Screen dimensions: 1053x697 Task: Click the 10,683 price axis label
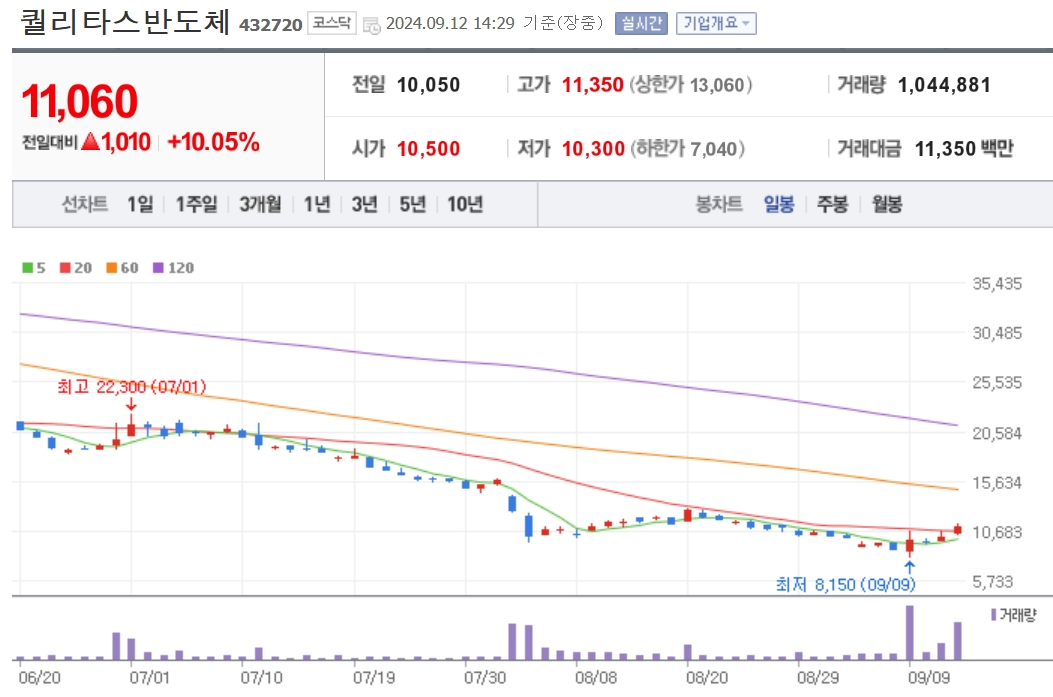point(997,532)
